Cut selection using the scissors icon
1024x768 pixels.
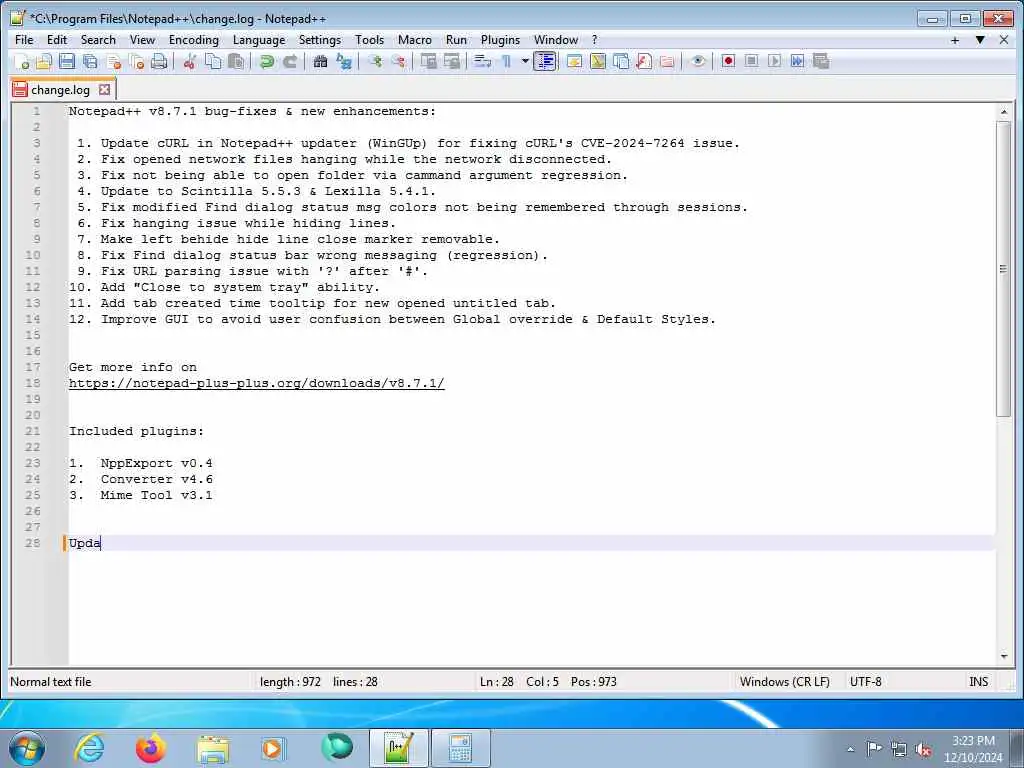click(x=190, y=61)
